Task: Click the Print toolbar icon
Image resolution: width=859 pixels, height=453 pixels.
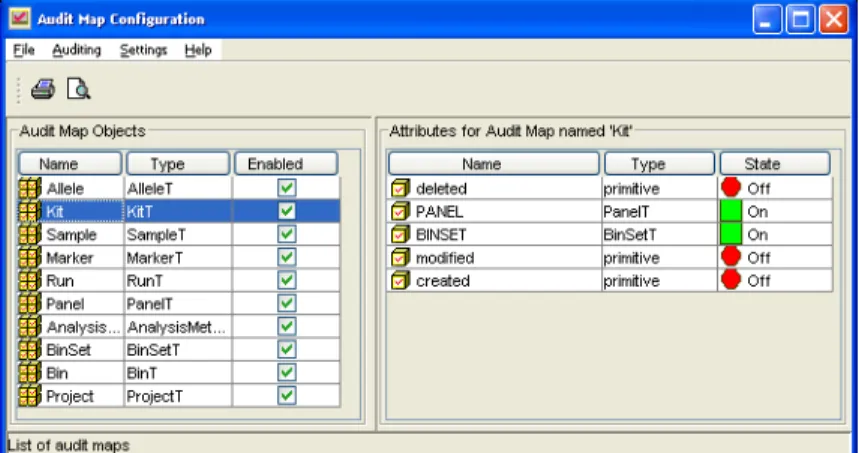Action: 43,89
